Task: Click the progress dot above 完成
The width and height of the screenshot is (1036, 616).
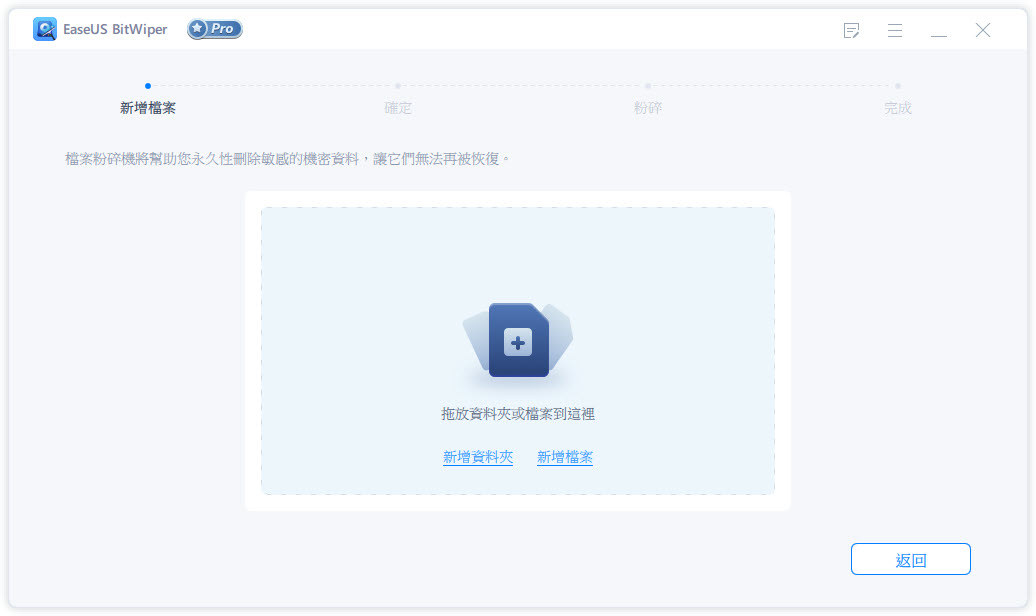Action: click(898, 86)
